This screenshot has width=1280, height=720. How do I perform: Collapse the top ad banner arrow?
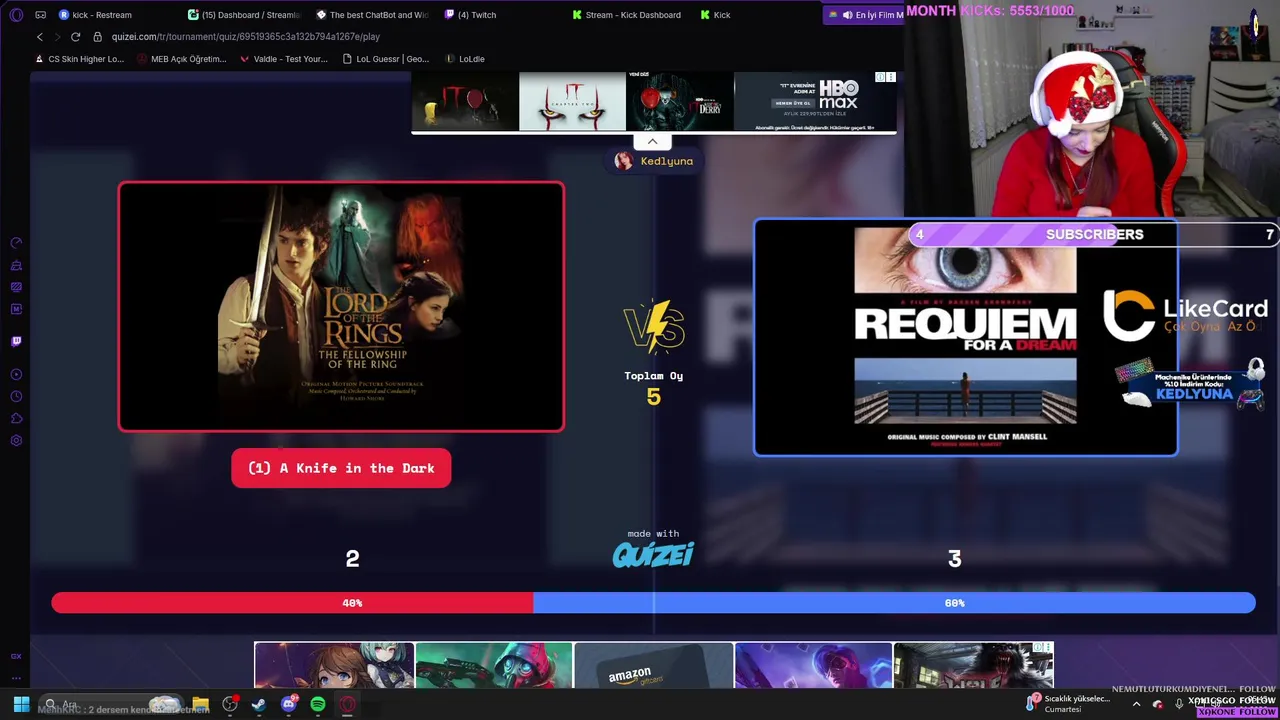coord(652,142)
